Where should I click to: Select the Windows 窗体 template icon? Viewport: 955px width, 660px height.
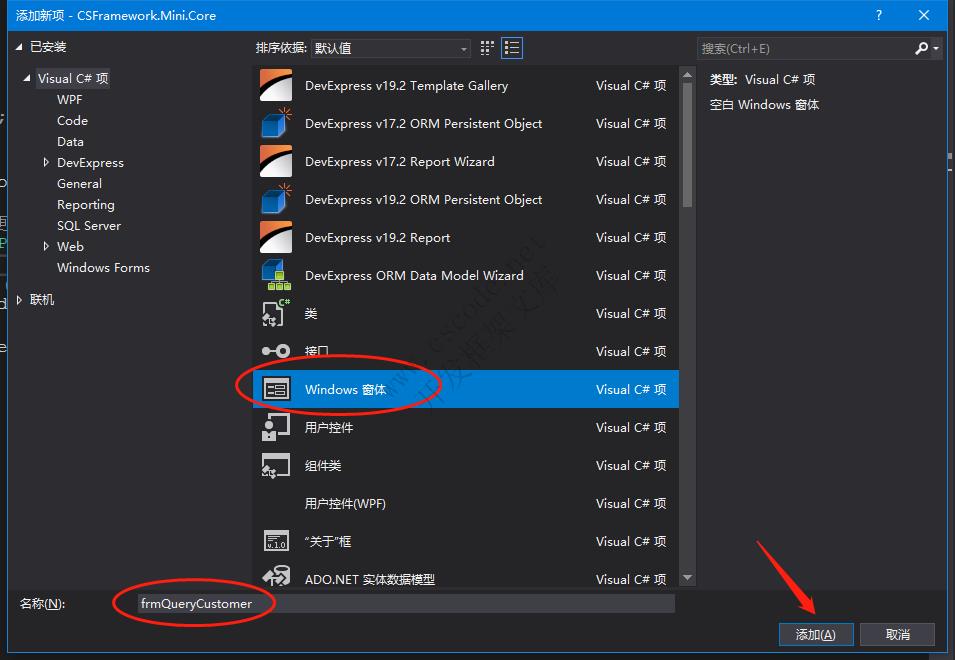(x=275, y=389)
